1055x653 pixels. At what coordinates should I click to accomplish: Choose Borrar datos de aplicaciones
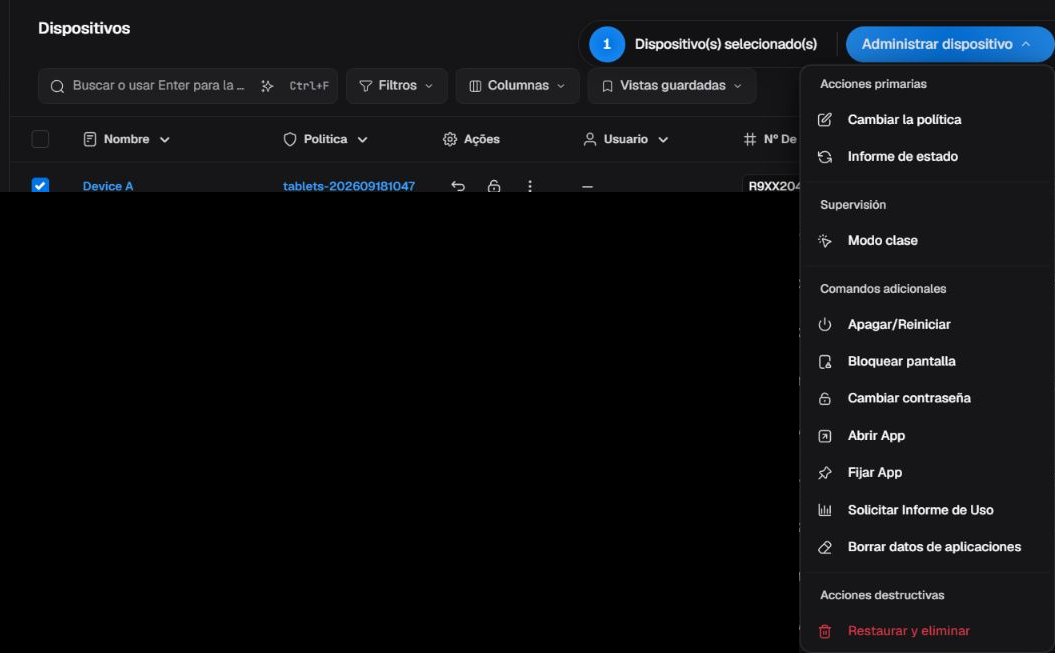pos(927,547)
